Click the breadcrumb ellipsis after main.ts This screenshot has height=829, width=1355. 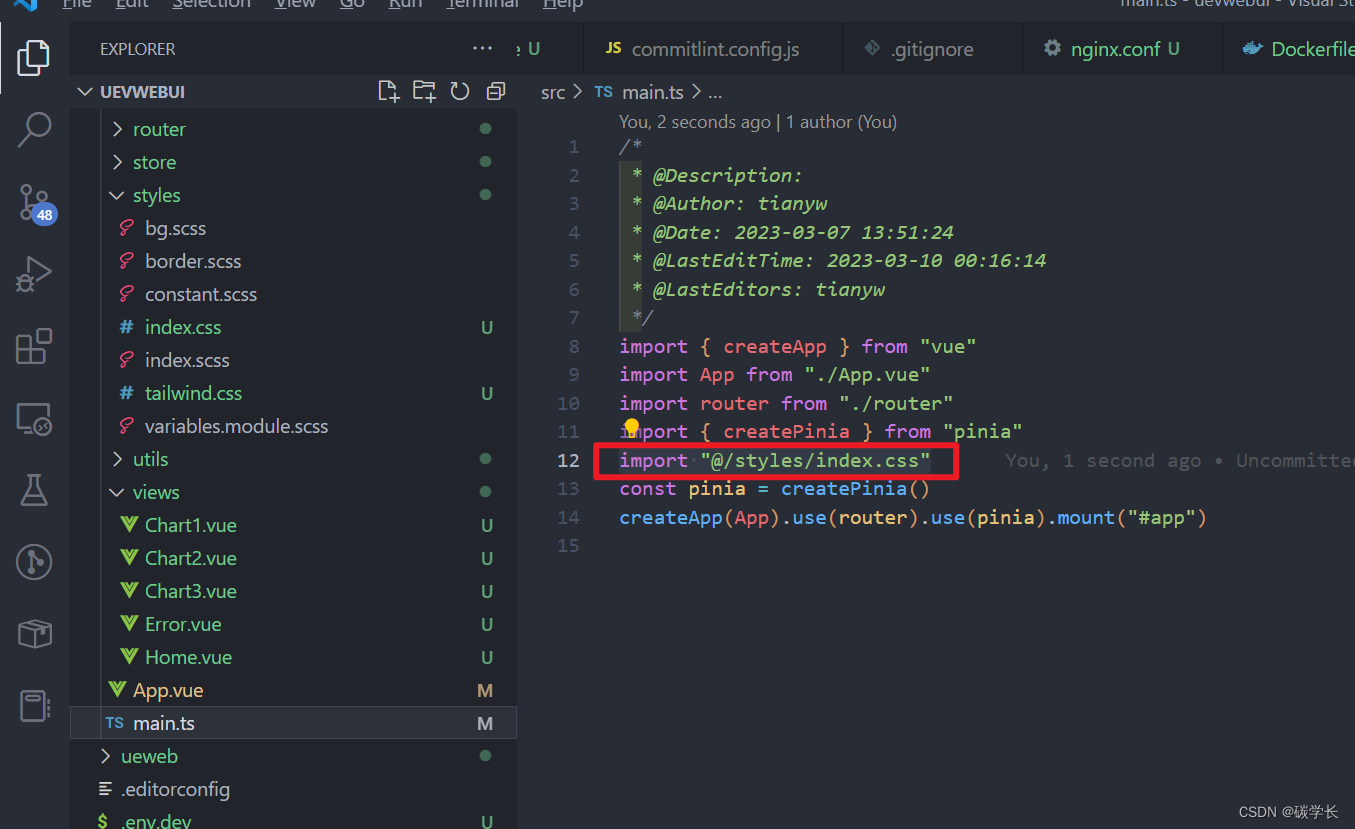(x=715, y=92)
